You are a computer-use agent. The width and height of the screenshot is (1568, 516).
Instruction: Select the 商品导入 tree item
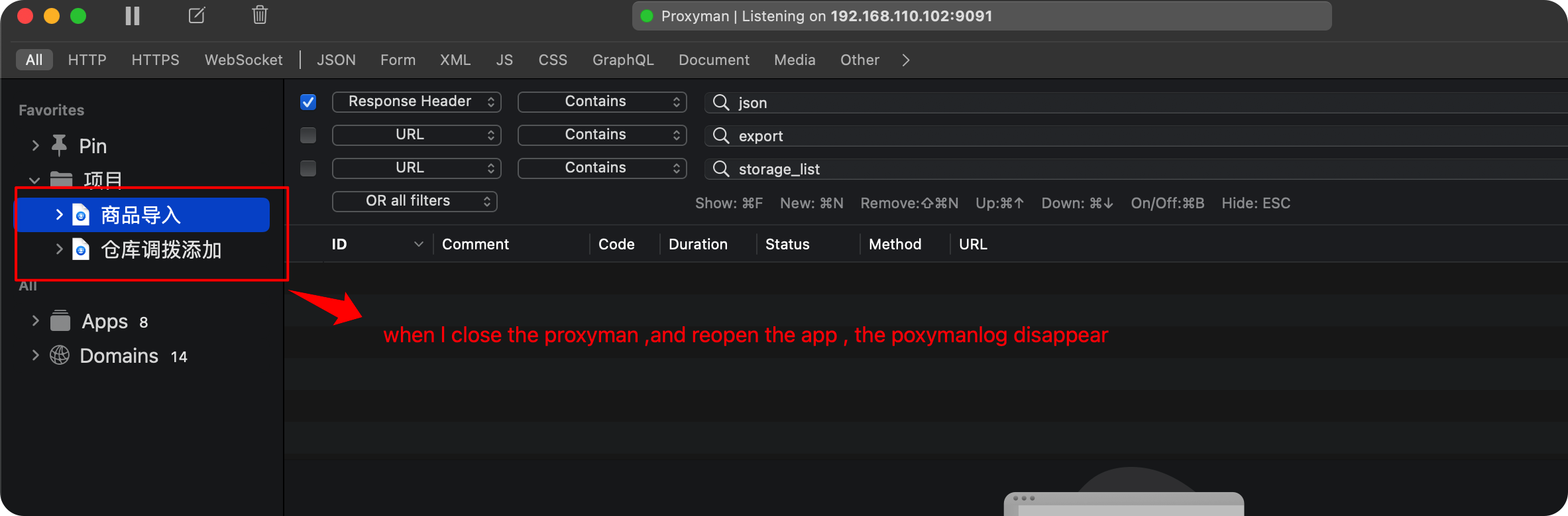coord(143,215)
